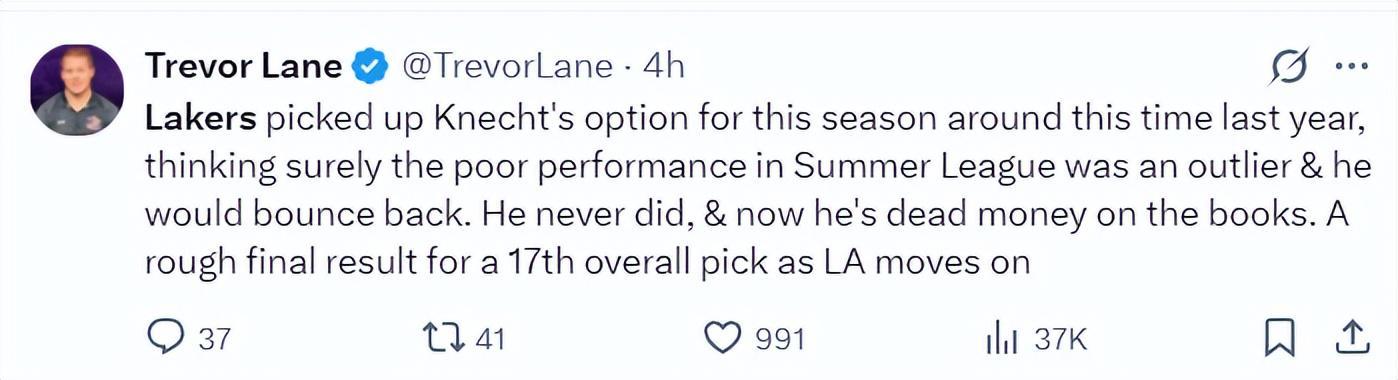Open the Grok explain-post icon
The height and width of the screenshot is (380, 1398).
pyautogui.click(x=1289, y=68)
